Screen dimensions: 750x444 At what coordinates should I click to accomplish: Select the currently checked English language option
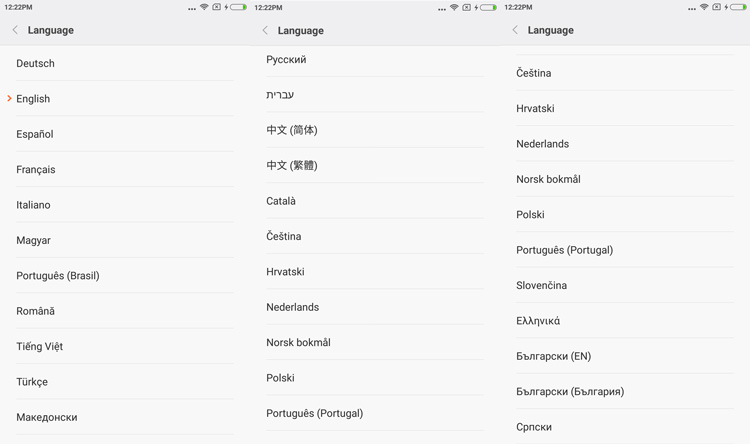pyautogui.click(x=33, y=99)
